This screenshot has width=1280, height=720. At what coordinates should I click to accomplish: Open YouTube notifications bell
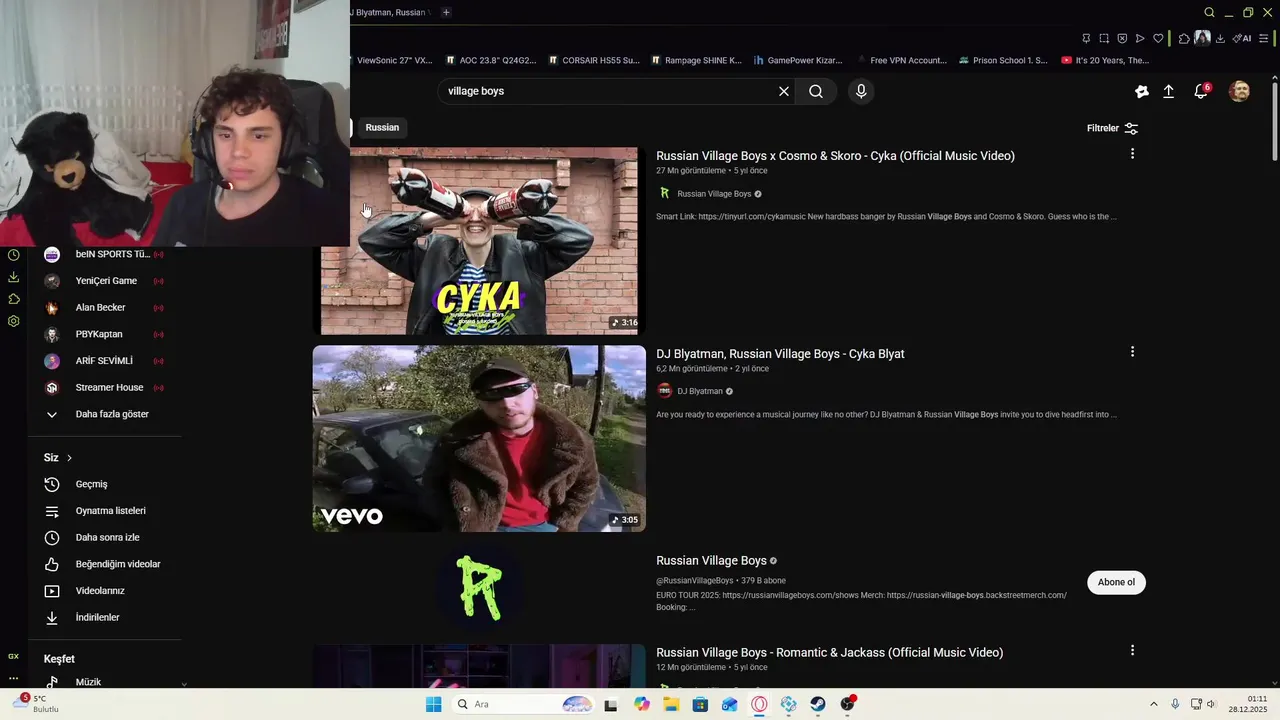point(1201,91)
